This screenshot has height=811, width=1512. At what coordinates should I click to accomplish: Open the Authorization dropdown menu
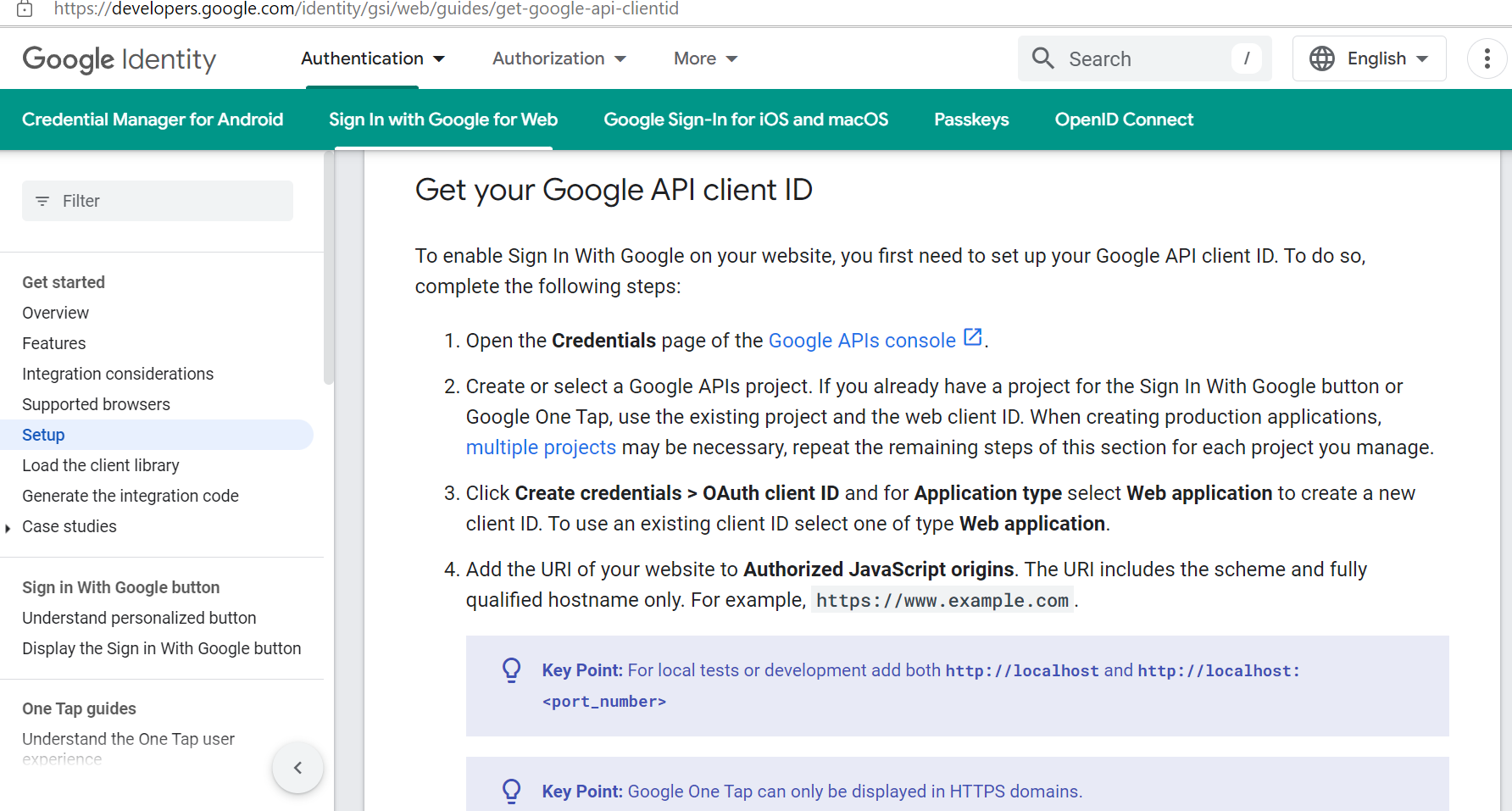click(559, 58)
